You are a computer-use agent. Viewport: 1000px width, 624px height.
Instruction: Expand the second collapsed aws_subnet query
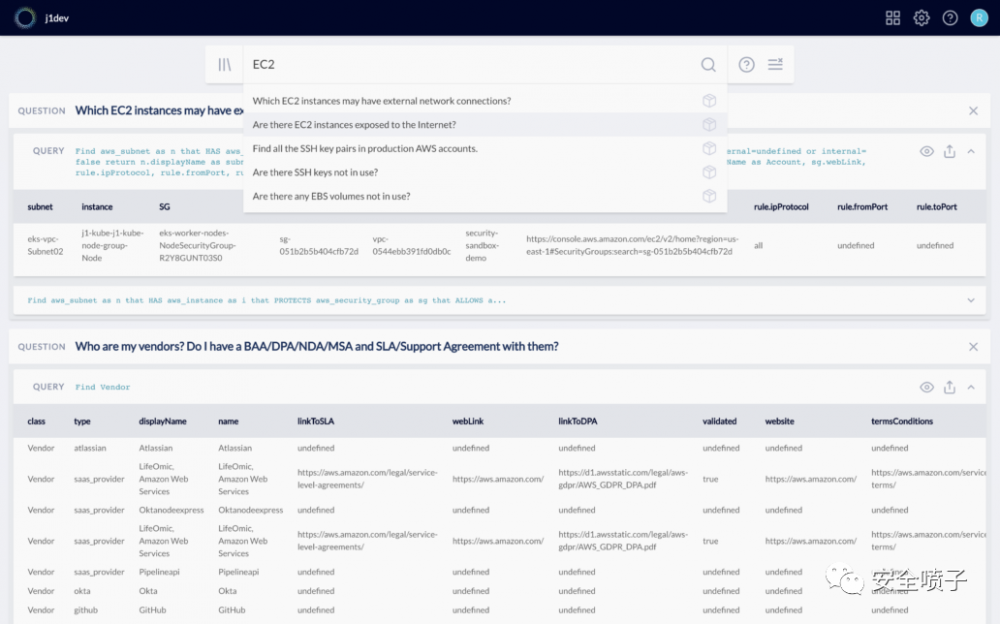[971, 300]
